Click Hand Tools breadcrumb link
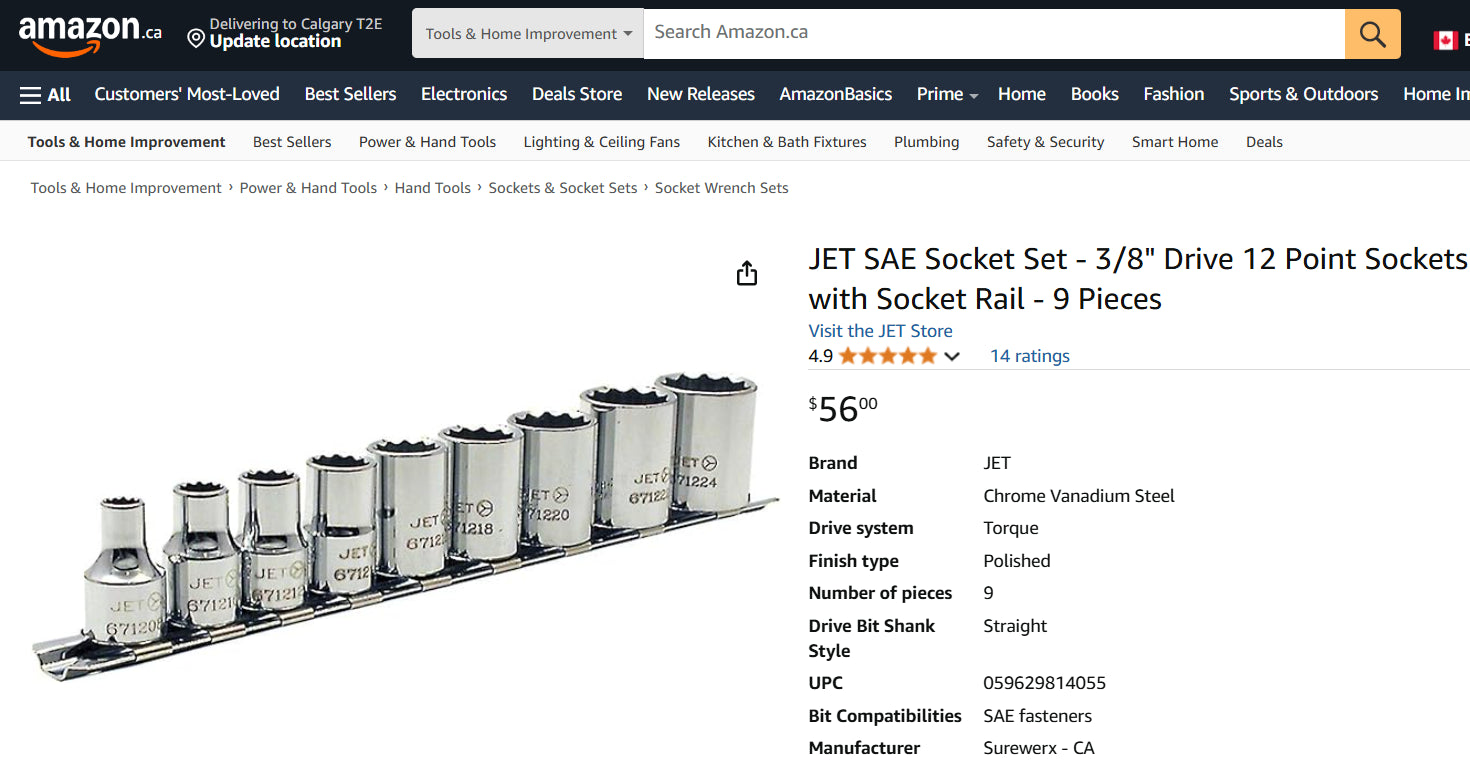 tap(432, 188)
